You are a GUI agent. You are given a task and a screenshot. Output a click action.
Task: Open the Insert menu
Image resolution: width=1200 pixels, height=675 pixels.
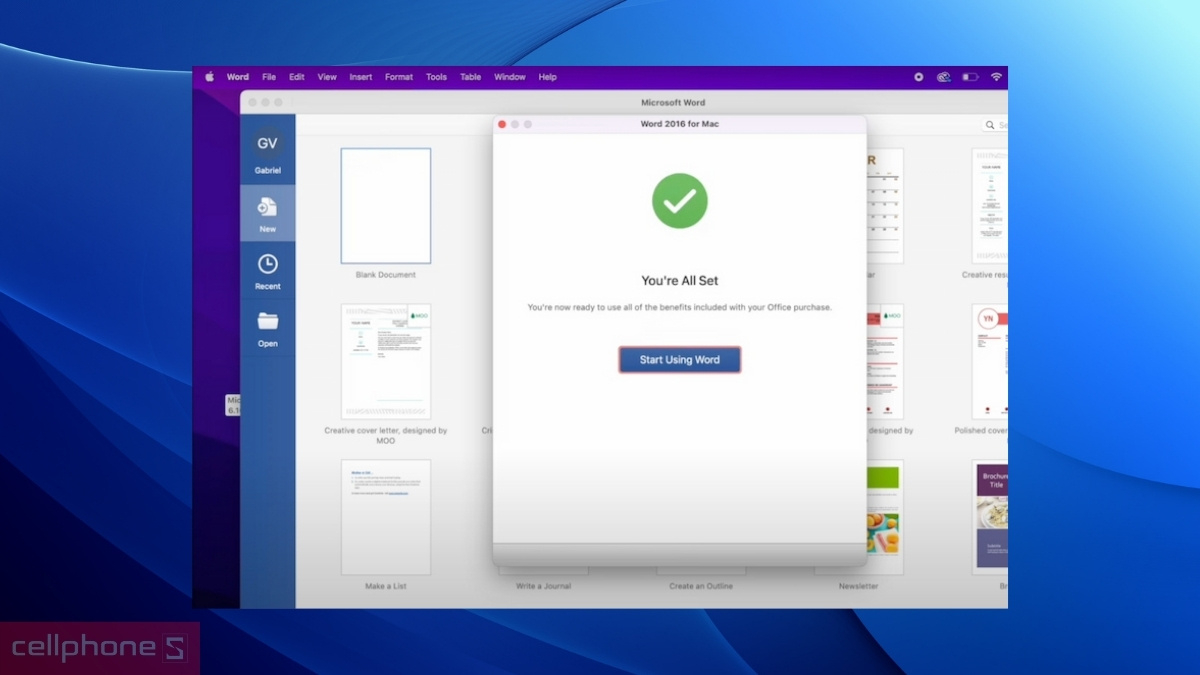pyautogui.click(x=361, y=77)
